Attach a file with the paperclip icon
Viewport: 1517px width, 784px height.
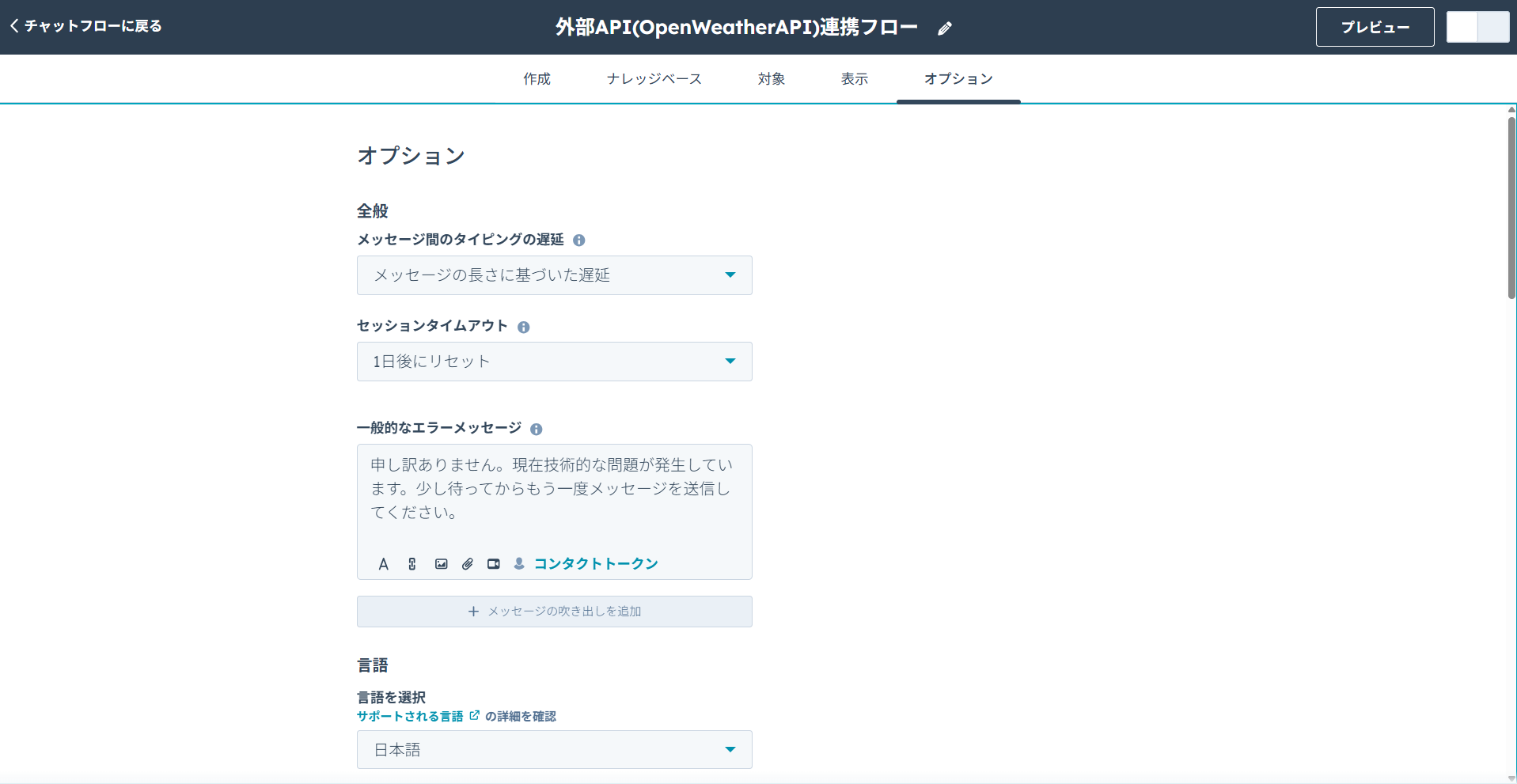coord(467,563)
